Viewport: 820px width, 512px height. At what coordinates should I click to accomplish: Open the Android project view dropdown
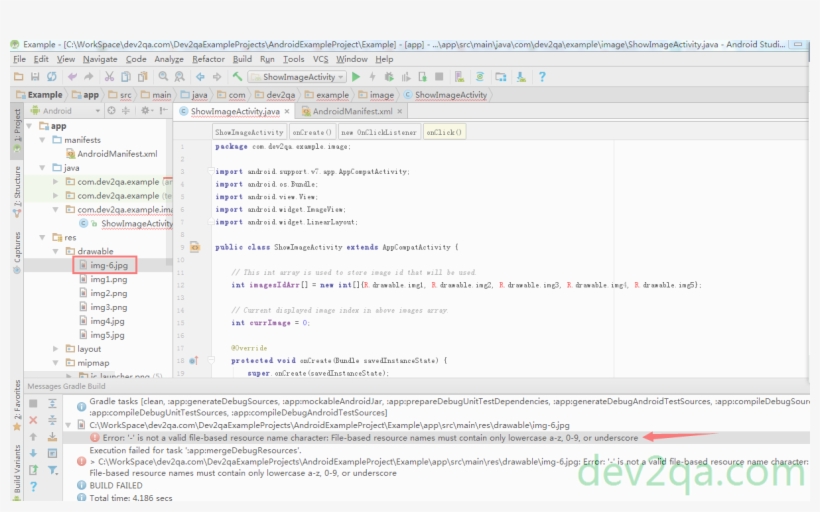click(x=65, y=111)
